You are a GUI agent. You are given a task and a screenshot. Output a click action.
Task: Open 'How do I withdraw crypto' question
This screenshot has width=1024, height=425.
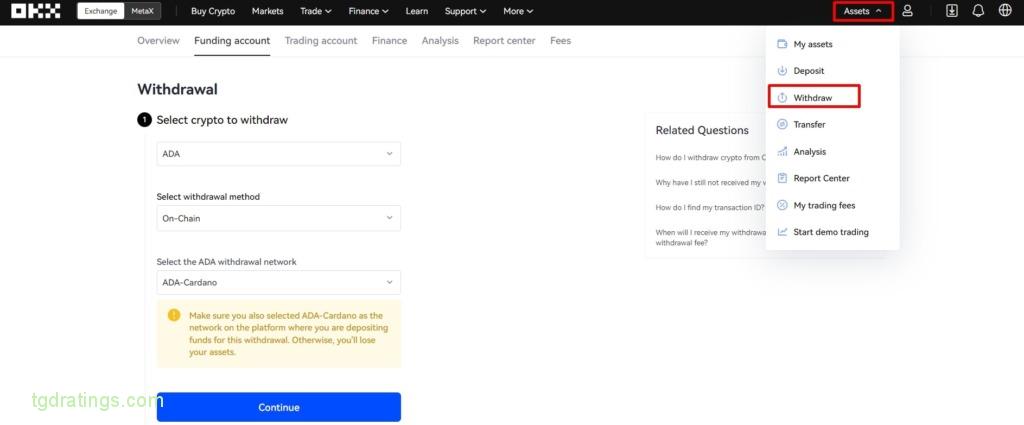[x=710, y=157]
